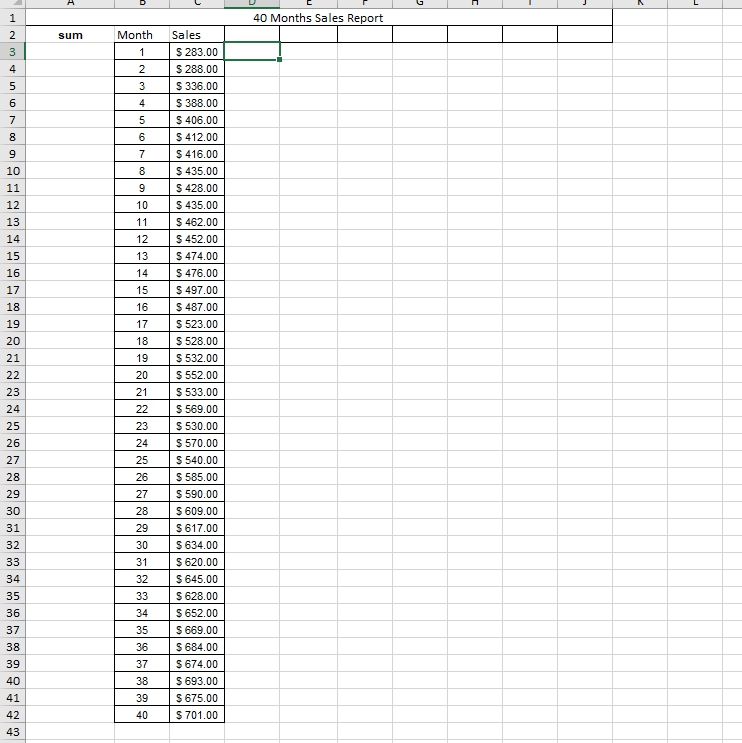Click the $ 569.00 sales cell
This screenshot has height=743, width=742.
click(197, 409)
